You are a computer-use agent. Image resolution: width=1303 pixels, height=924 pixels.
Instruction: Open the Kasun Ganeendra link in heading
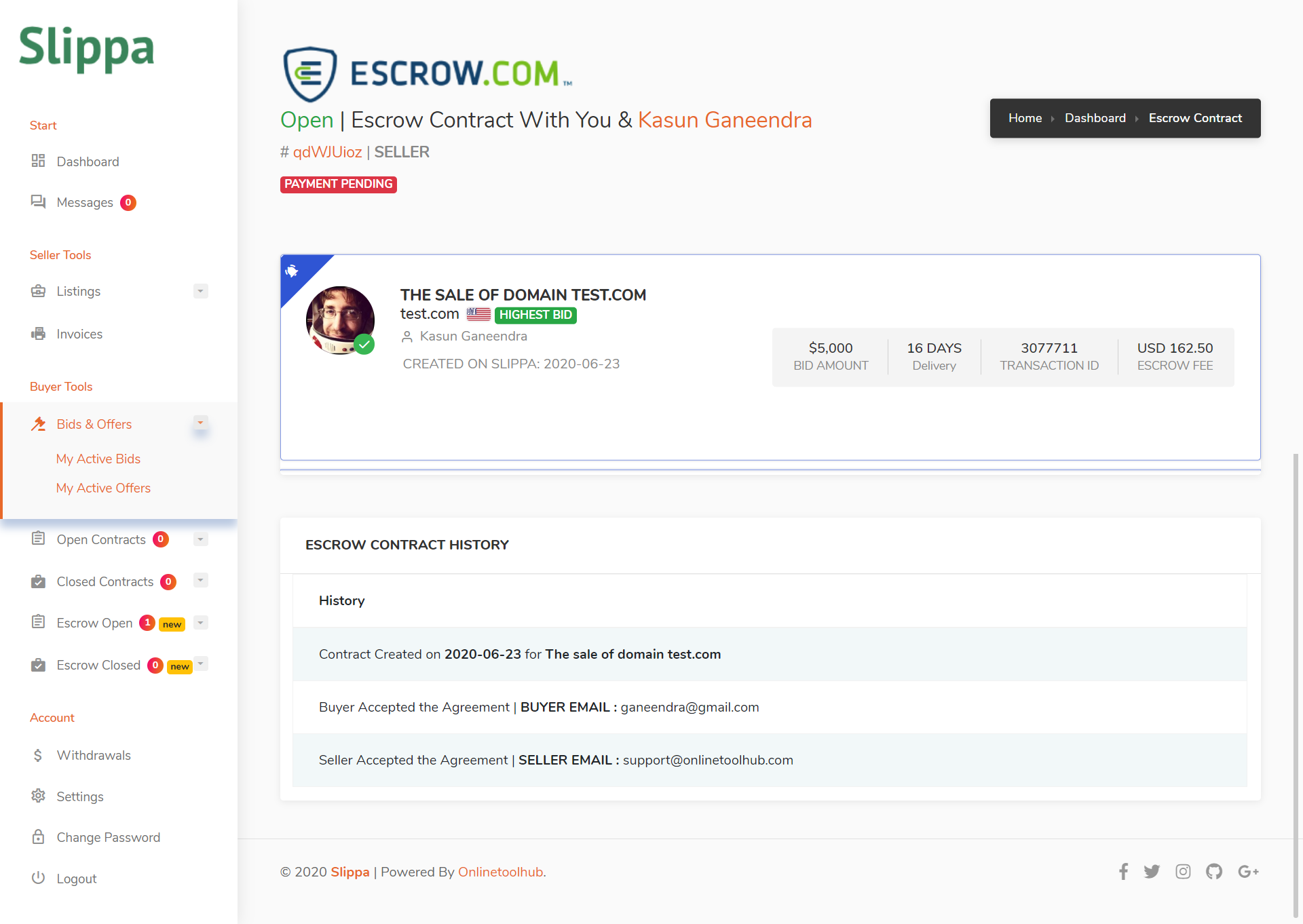pyautogui.click(x=725, y=120)
